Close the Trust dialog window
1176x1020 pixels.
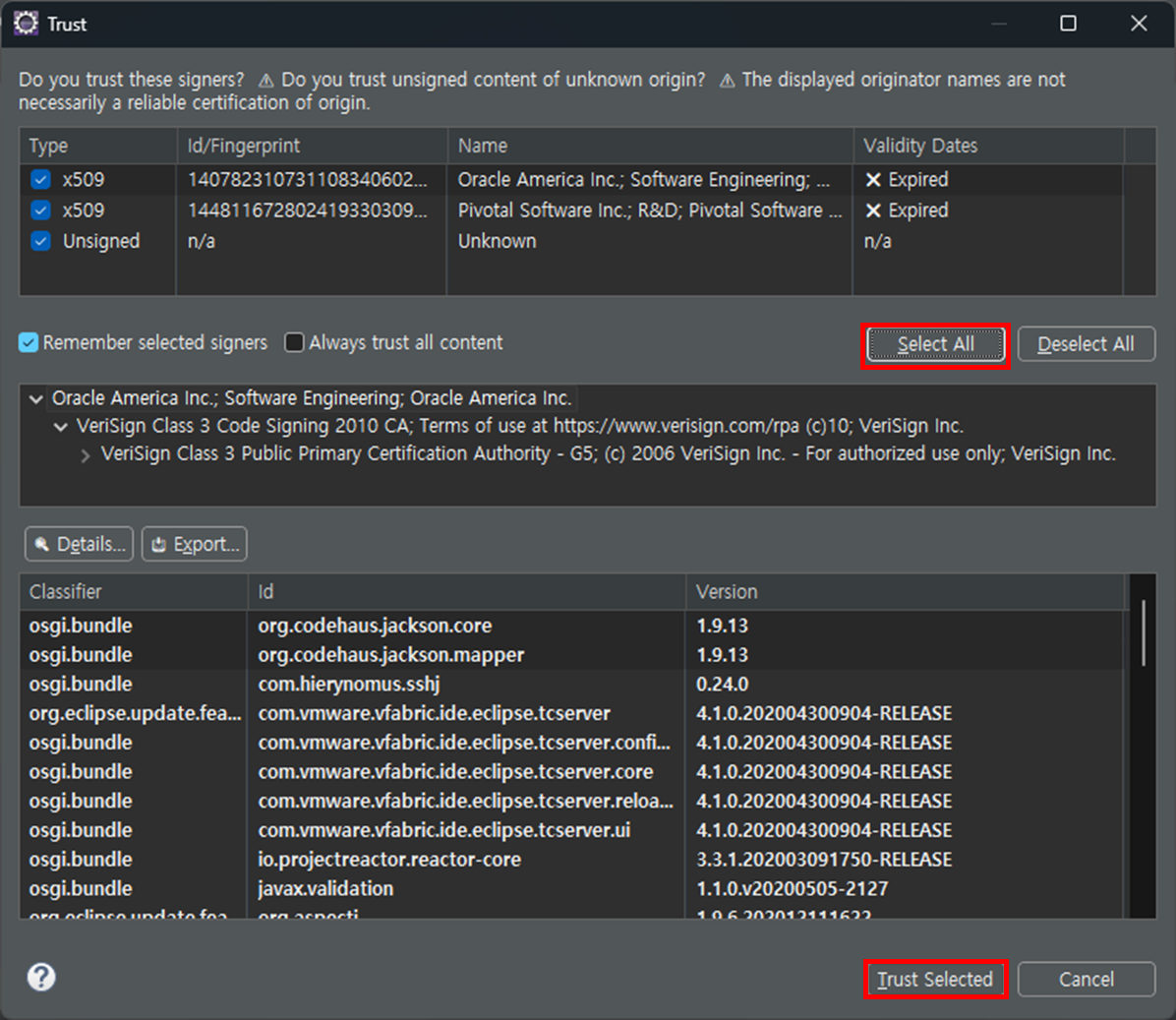tap(1139, 24)
